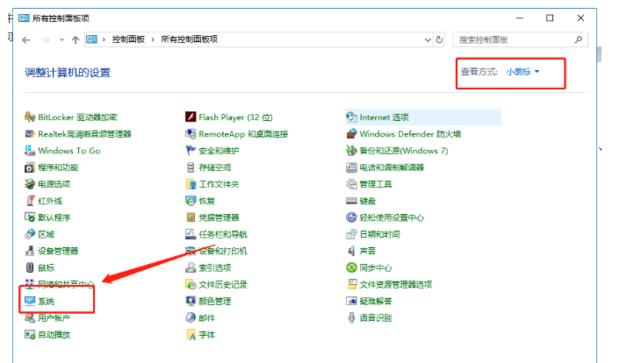Image resolution: width=620 pixels, height=363 pixels.
Task: Open 管理工具 administrative tools
Action: click(x=369, y=184)
